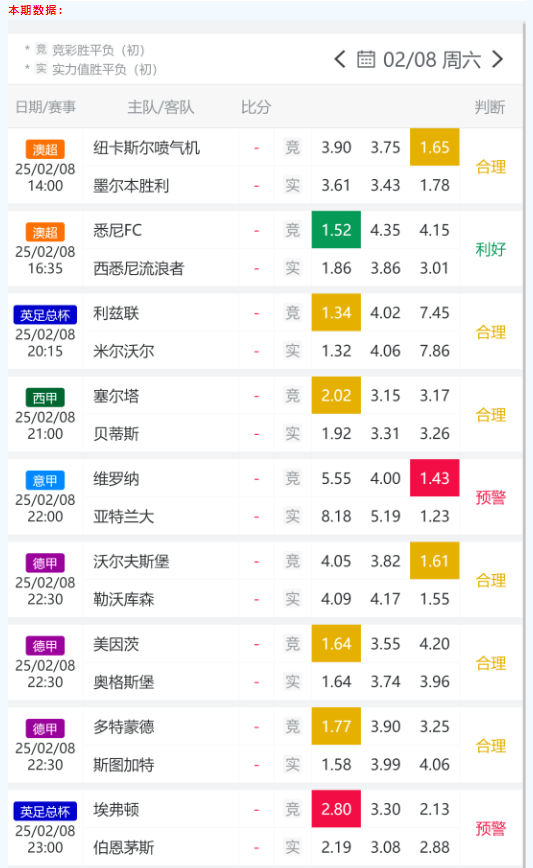Click the orange 澳超 tag at 14:00
Image resolution: width=533 pixels, height=868 pixels.
[x=45, y=149]
